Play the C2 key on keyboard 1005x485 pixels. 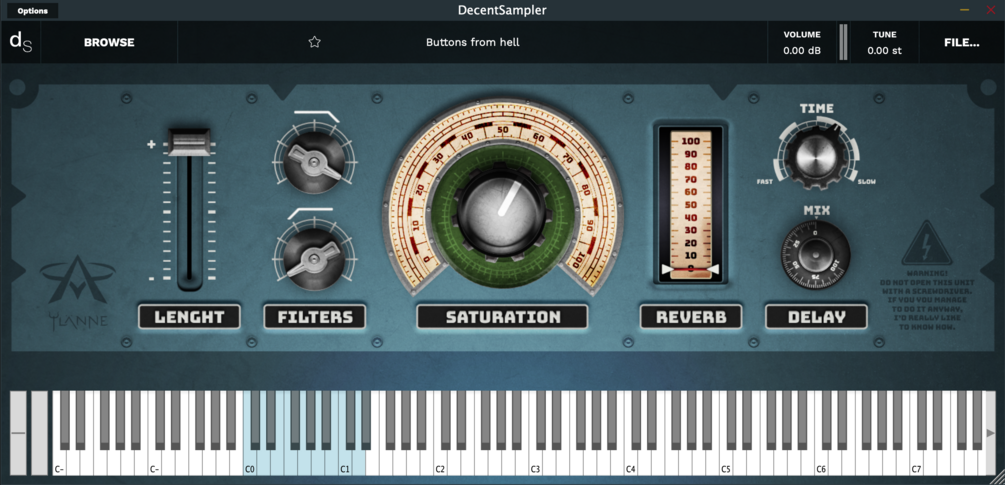440,464
